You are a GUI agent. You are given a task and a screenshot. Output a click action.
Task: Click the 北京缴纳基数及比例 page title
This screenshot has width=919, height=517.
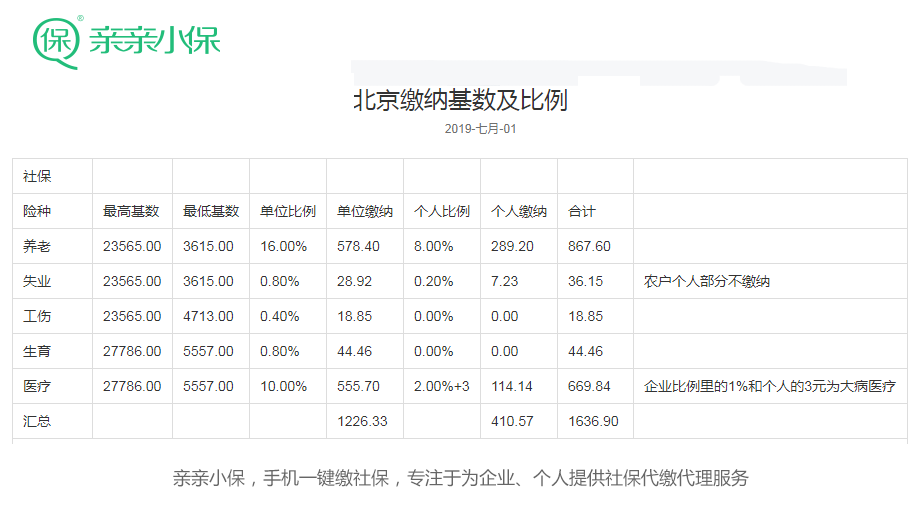pos(460,100)
